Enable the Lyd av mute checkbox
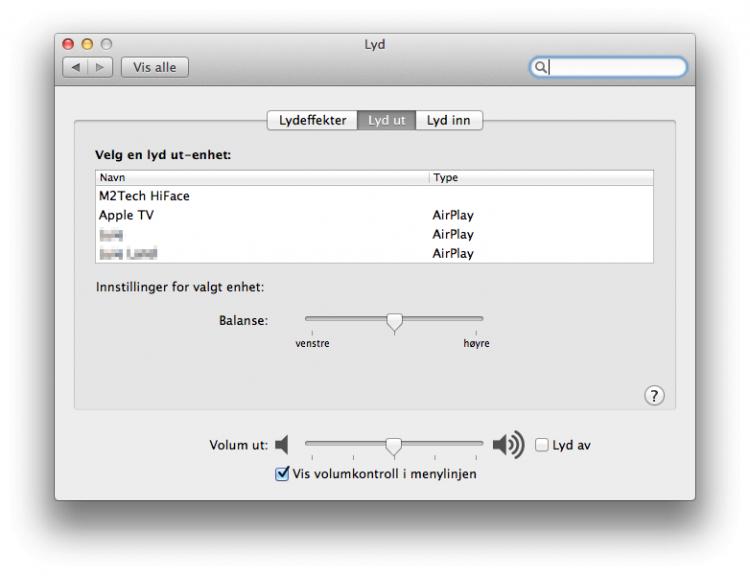This screenshot has height=576, width=750. click(x=541, y=445)
